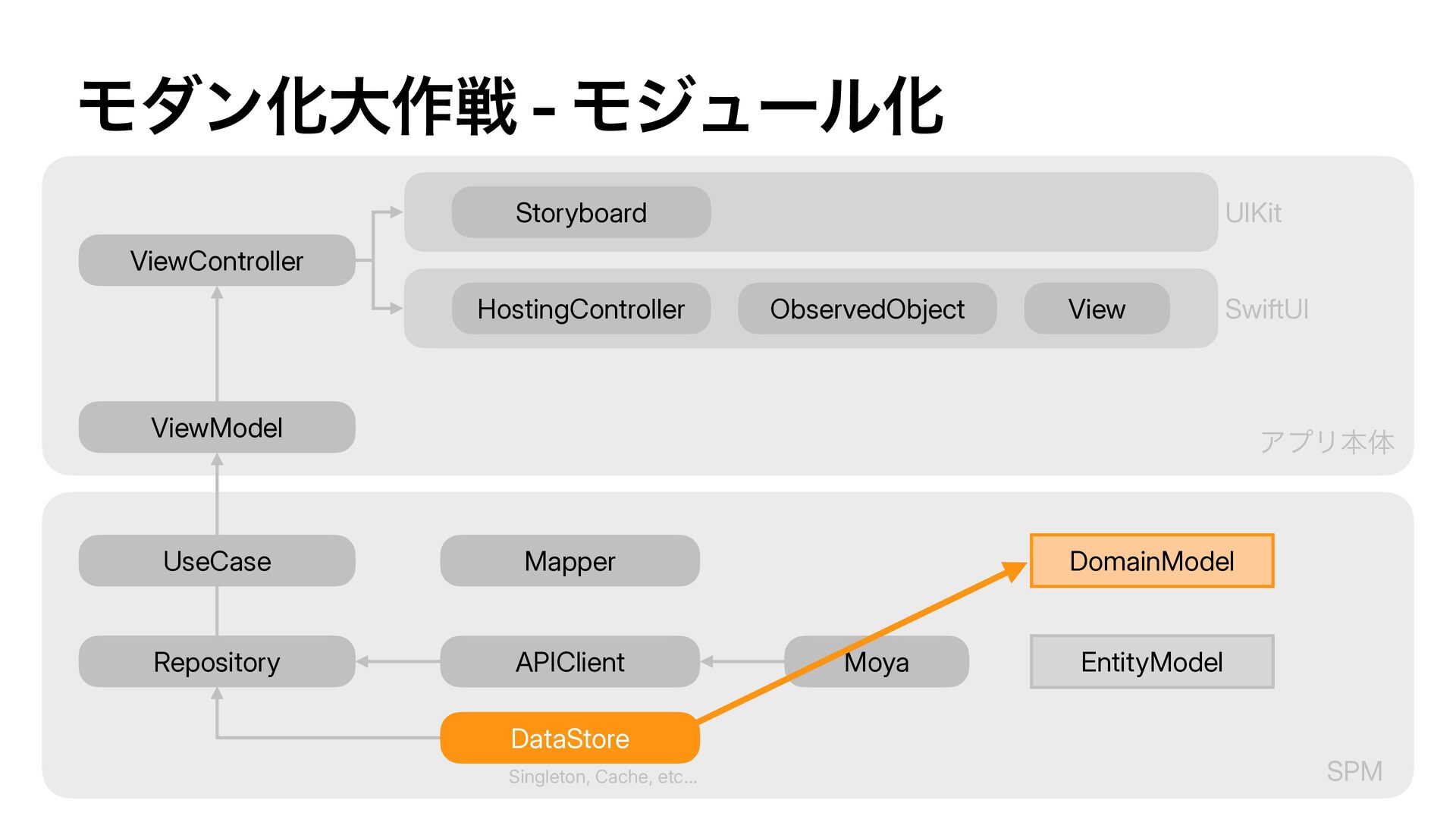Select the Repository block
Screen dimensions: 1456x819
pyautogui.click(x=217, y=661)
